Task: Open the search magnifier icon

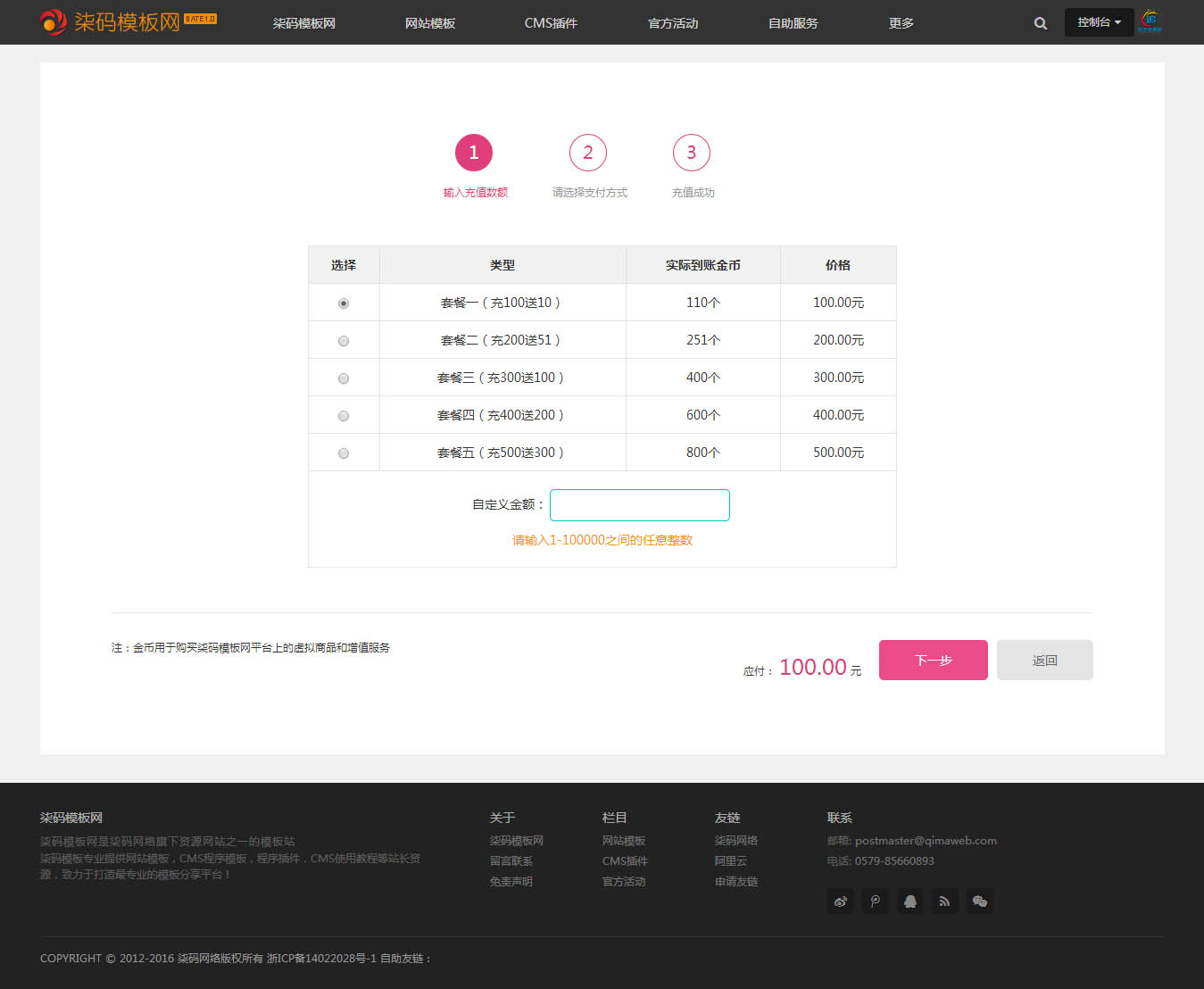Action: [x=1041, y=23]
